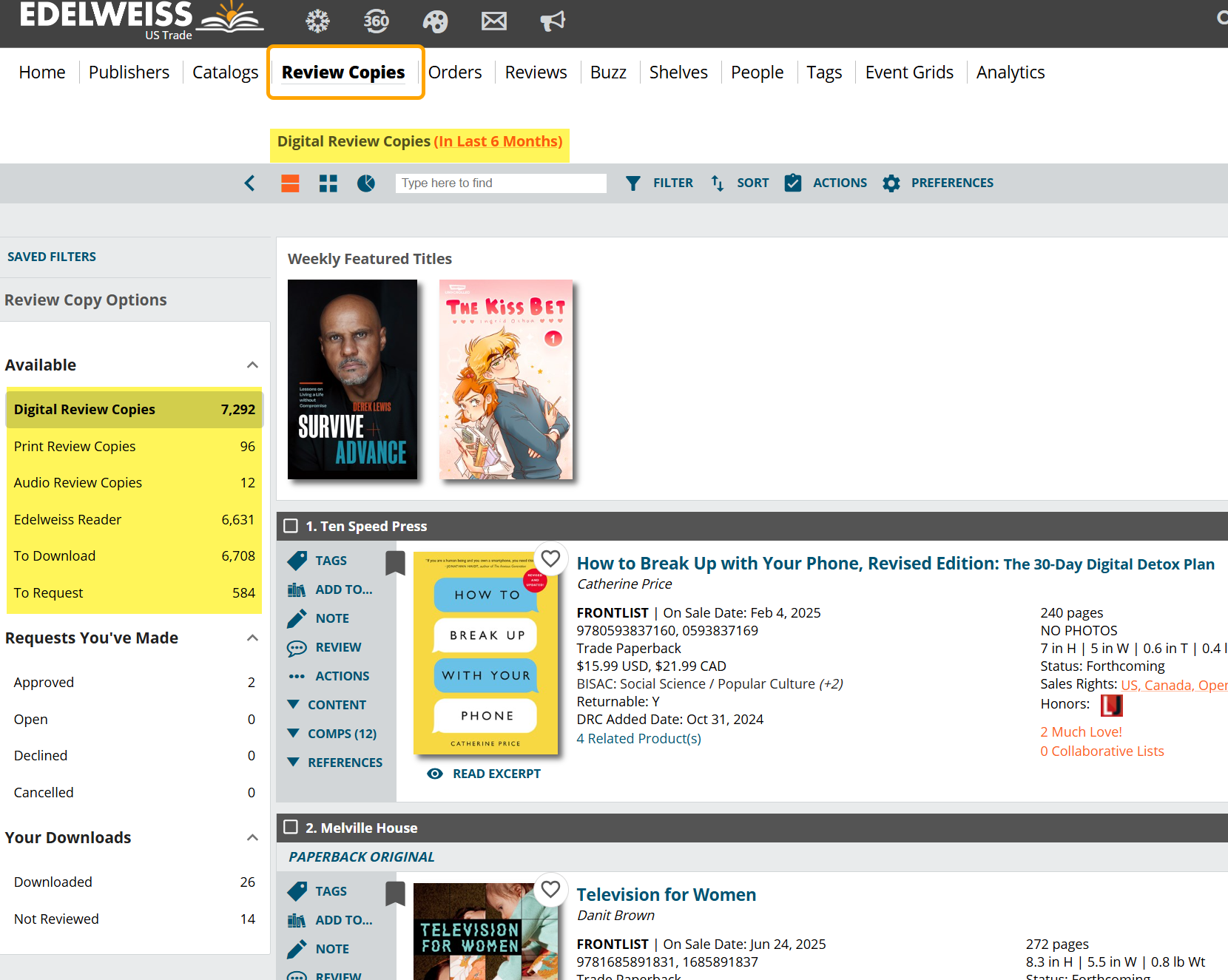This screenshot has height=980, width=1228.
Task: Click the 360 icon in top bar
Action: (376, 21)
